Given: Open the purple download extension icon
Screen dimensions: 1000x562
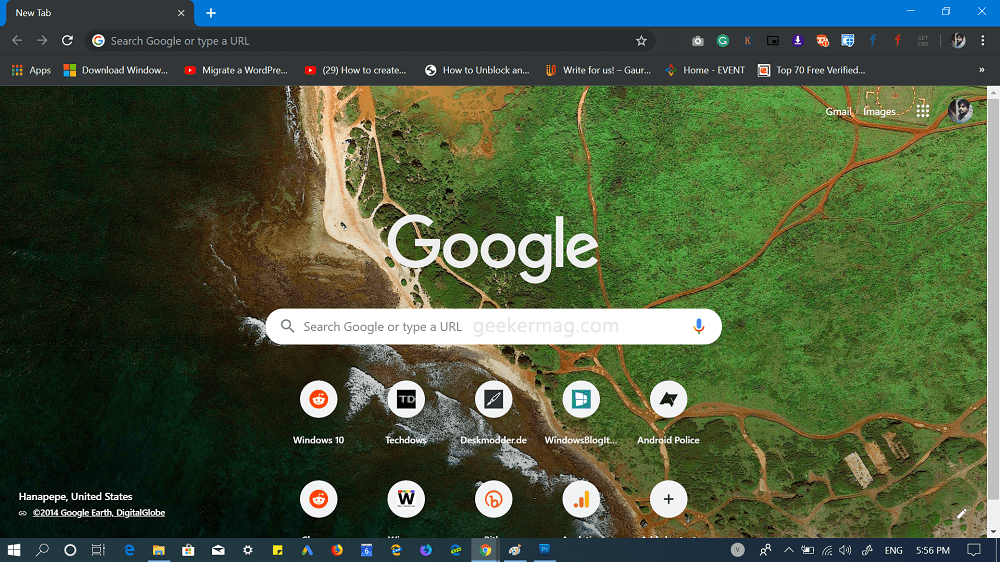Looking at the screenshot, I should pyautogui.click(x=797, y=41).
